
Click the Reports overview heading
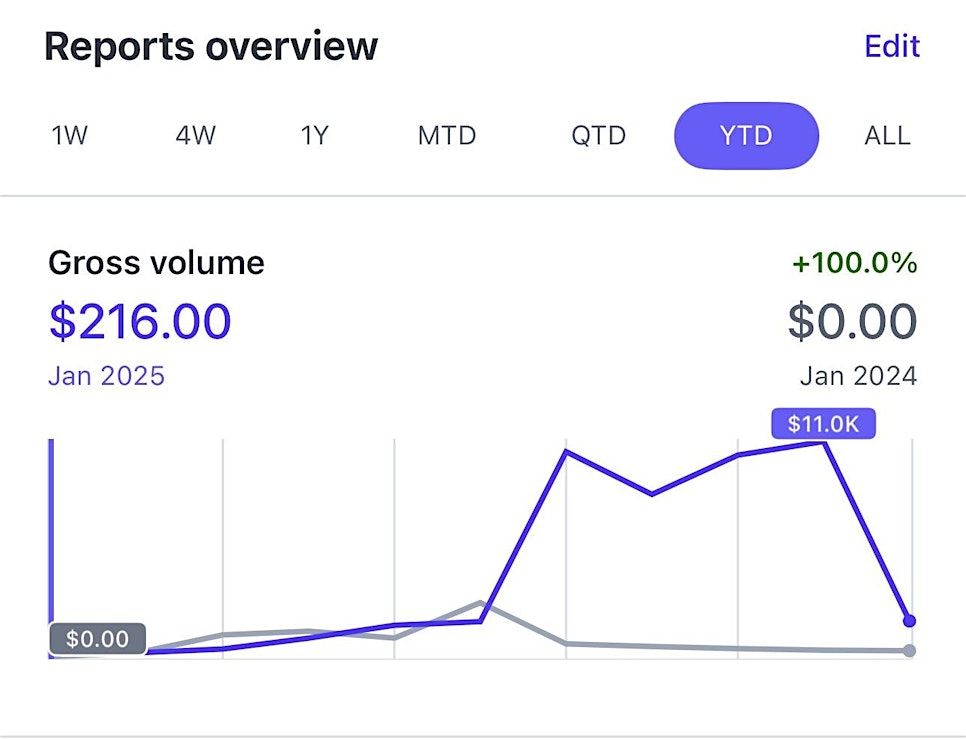[211, 46]
